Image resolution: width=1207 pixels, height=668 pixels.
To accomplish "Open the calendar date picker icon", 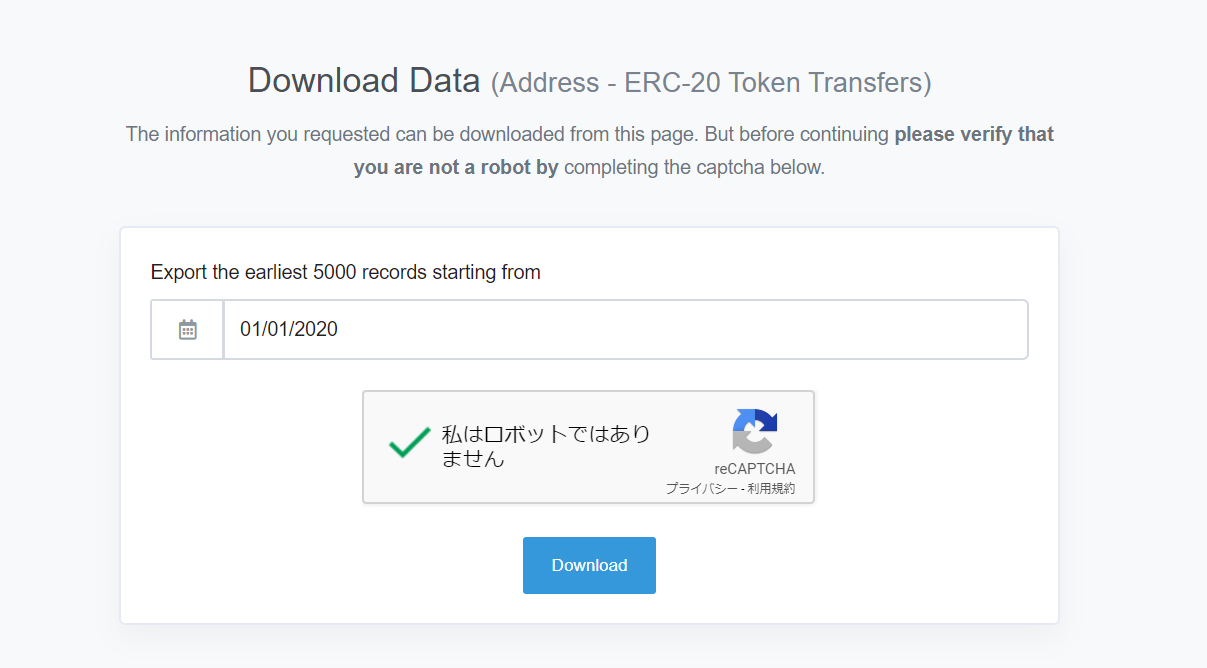I will [188, 330].
